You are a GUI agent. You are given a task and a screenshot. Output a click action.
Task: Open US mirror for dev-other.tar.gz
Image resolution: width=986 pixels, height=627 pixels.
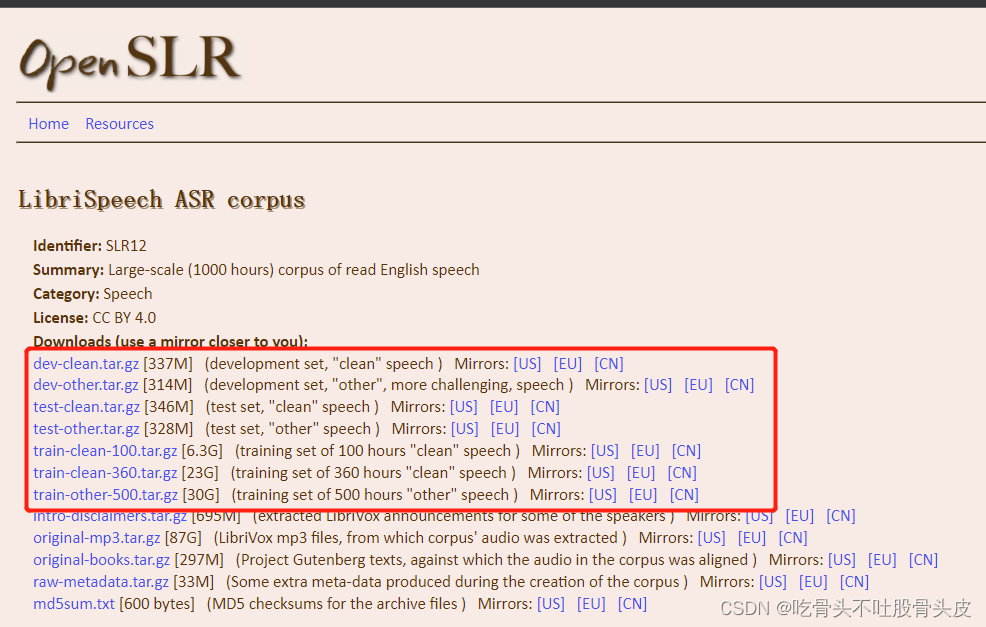(658, 385)
